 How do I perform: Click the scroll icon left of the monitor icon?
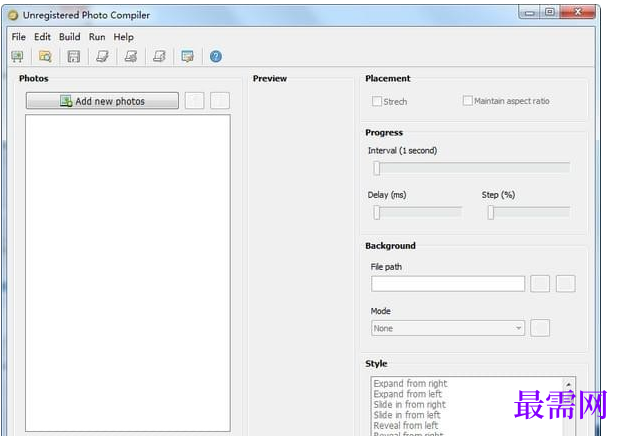[x=159, y=56]
